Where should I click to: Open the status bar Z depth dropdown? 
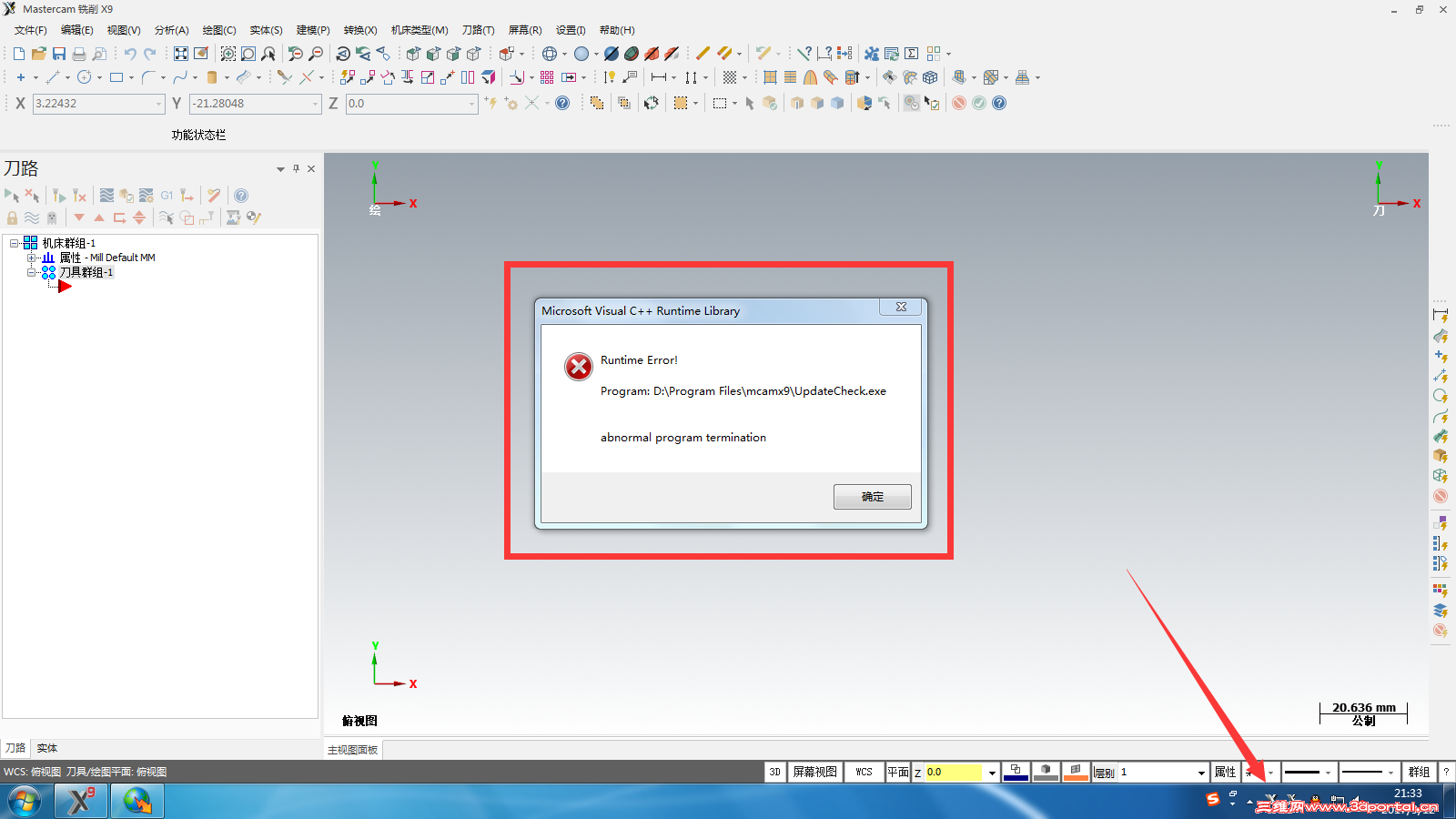[x=992, y=773]
